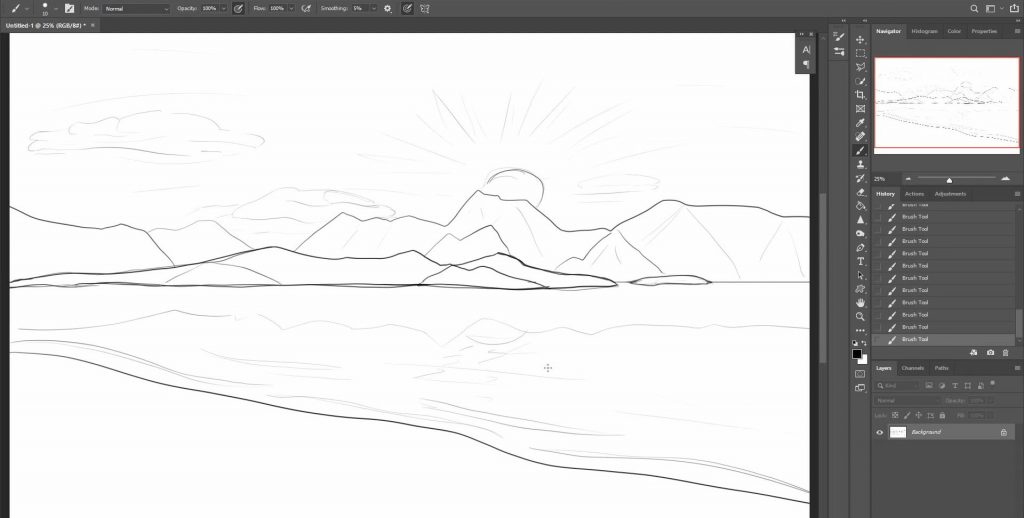Screen dimensions: 1024x518
Task: Toggle Quick Mask mode
Action: 860,374
